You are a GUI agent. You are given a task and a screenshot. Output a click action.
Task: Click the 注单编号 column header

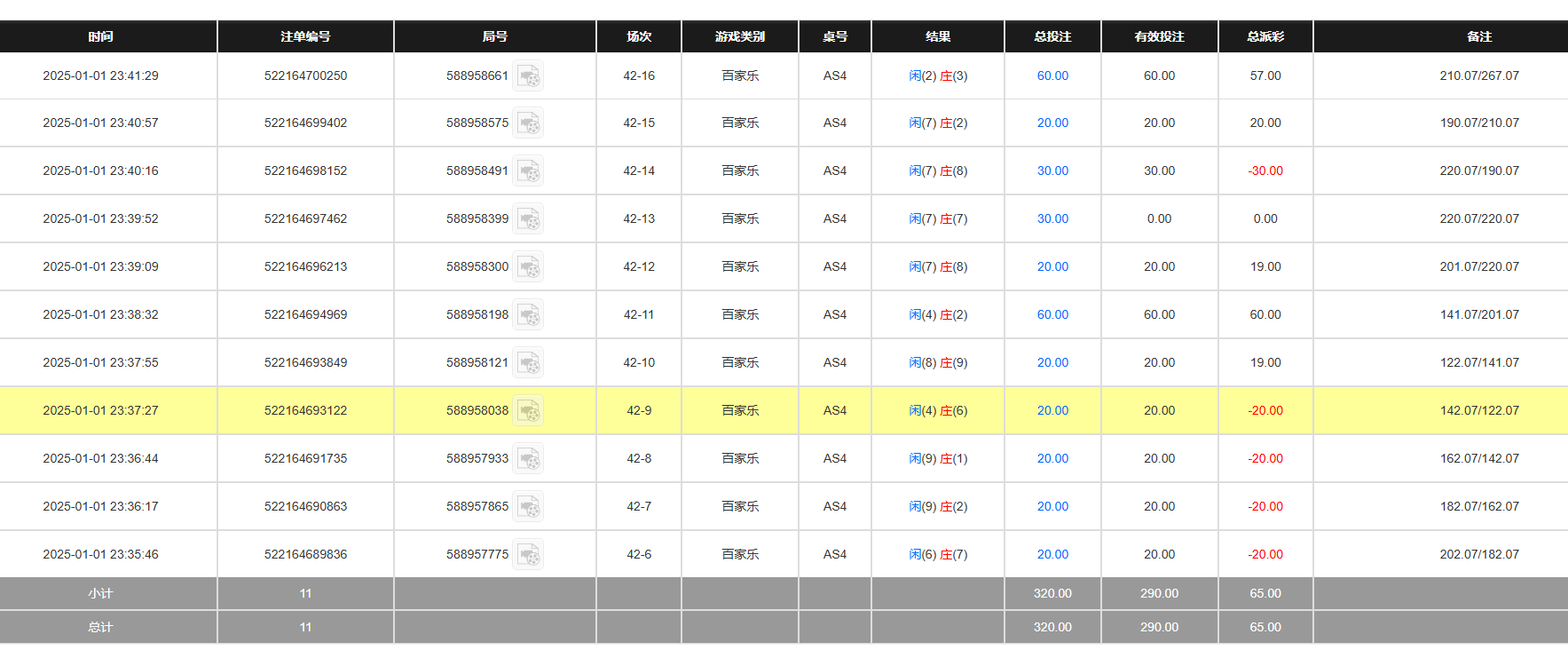click(x=305, y=36)
